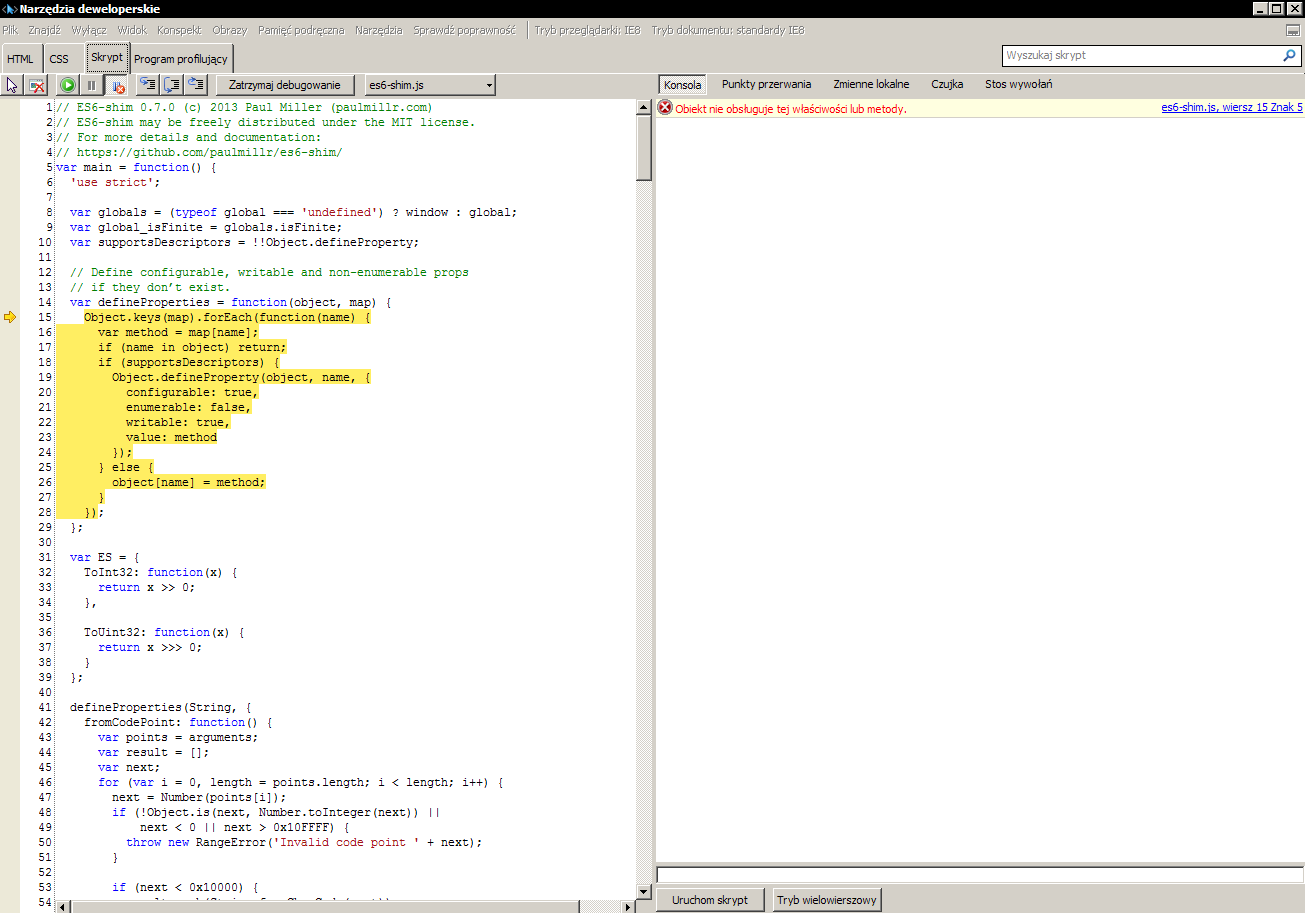Screen dimensions: 1305x913
Task: Open the Znajdź menu
Action: click(44, 30)
